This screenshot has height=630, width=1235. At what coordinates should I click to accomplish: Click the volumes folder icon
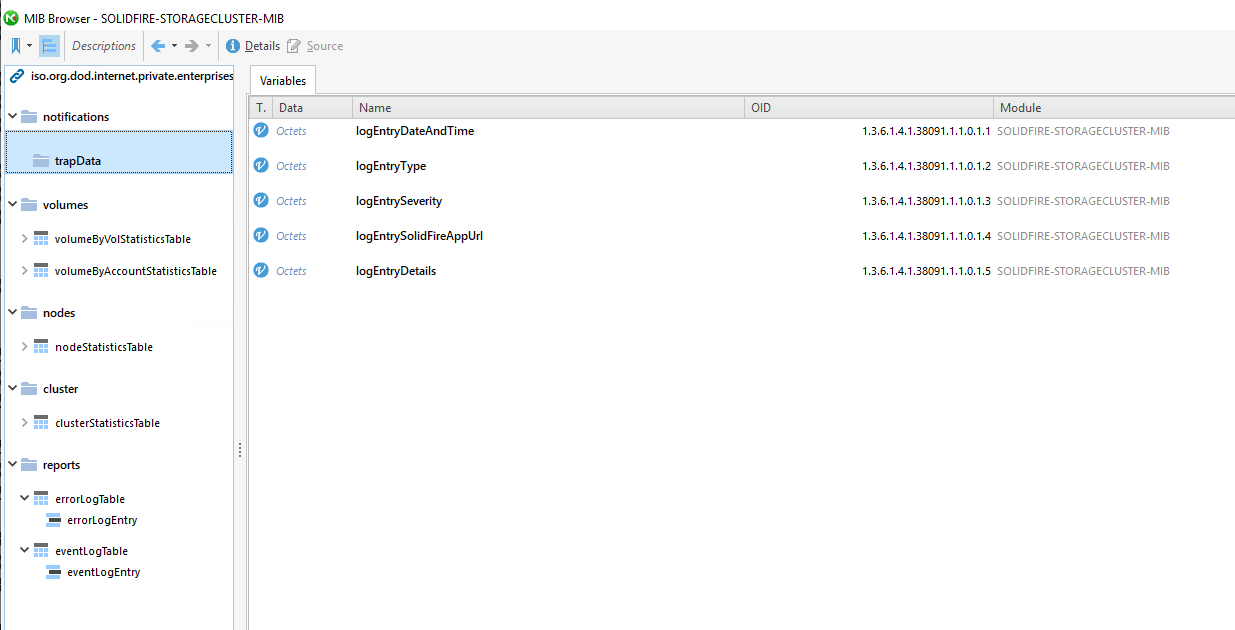[x=28, y=205]
